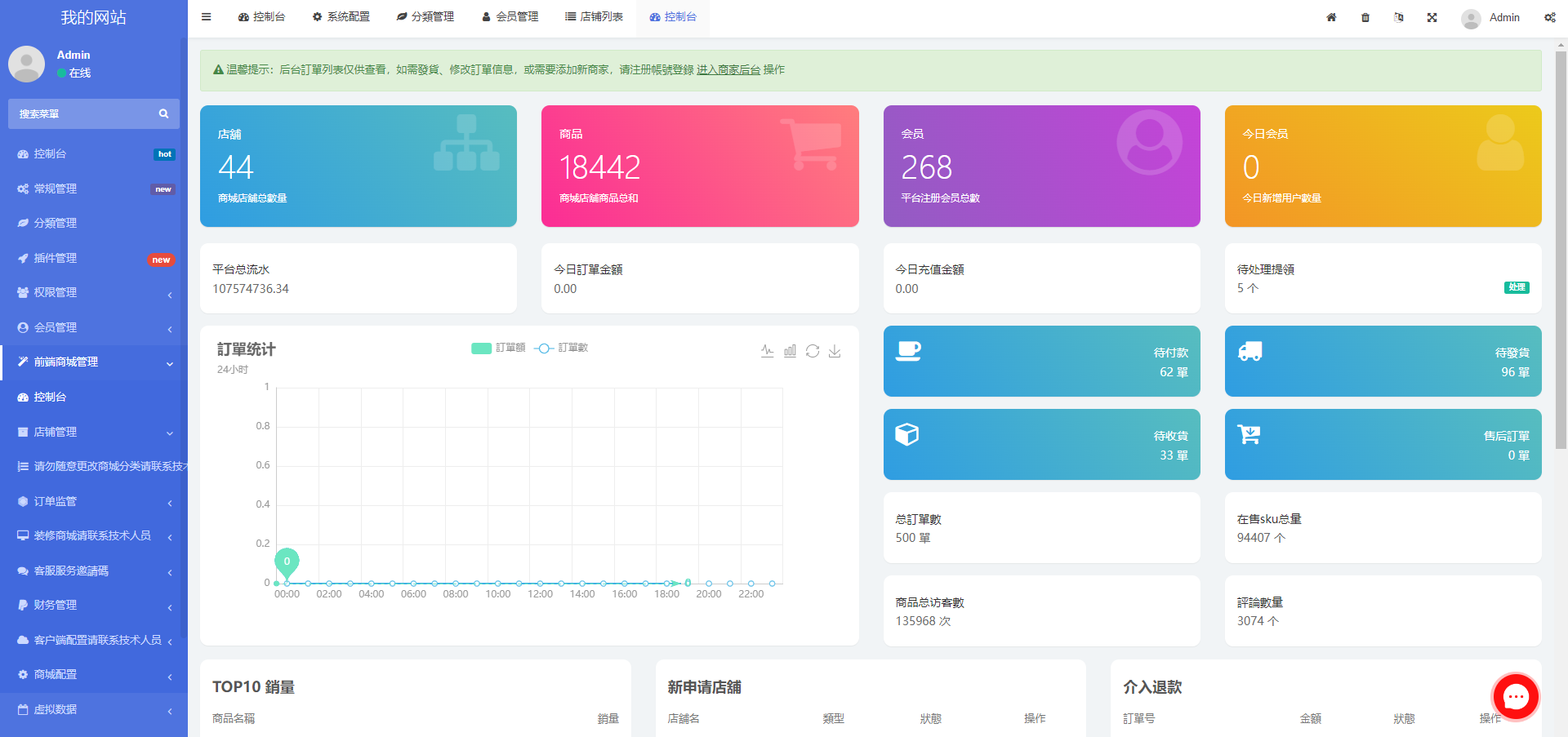Open the 系统配置 top tab
The width and height of the screenshot is (1568, 737).
point(341,17)
